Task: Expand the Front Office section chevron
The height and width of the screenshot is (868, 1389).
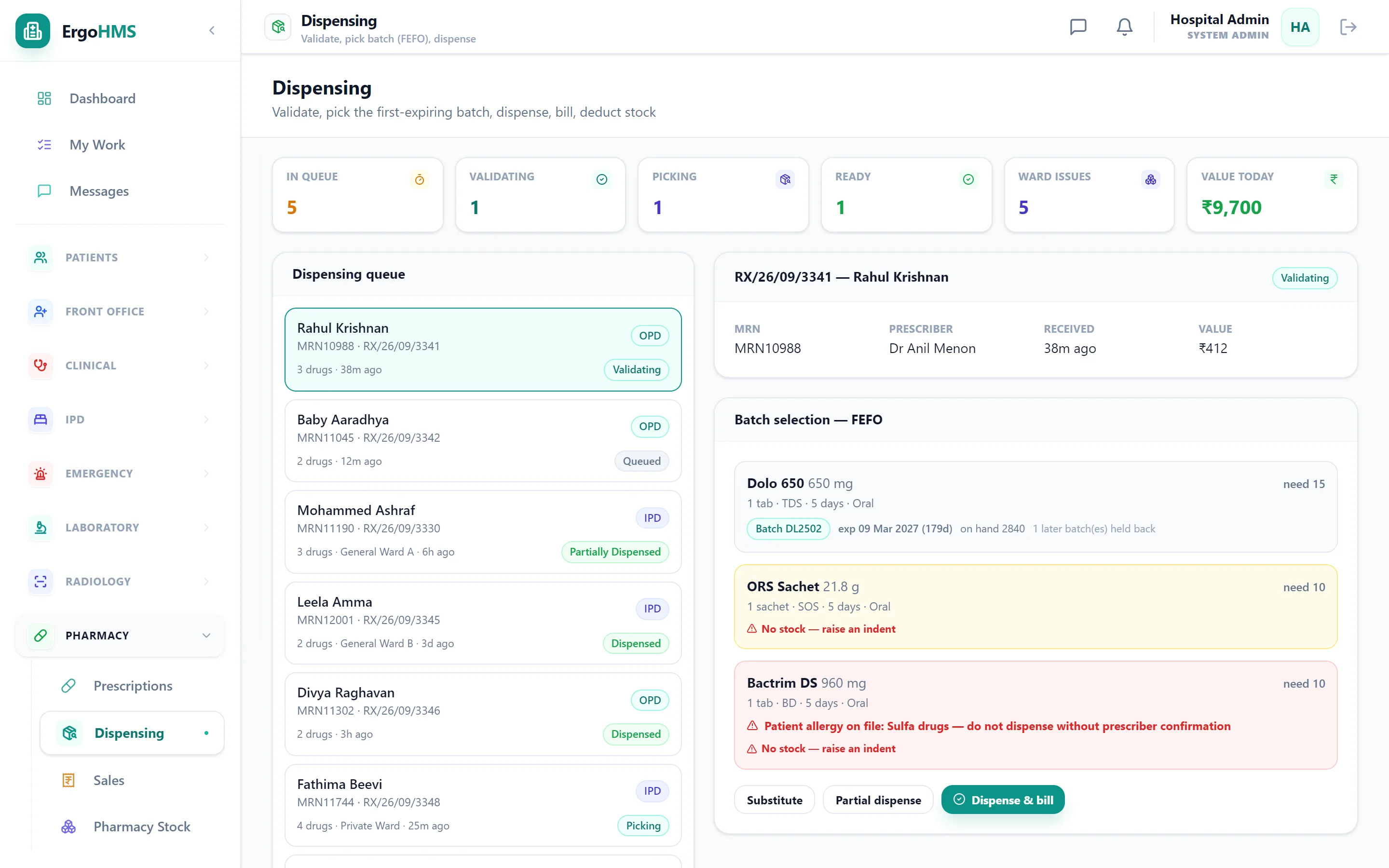Action: click(206, 311)
